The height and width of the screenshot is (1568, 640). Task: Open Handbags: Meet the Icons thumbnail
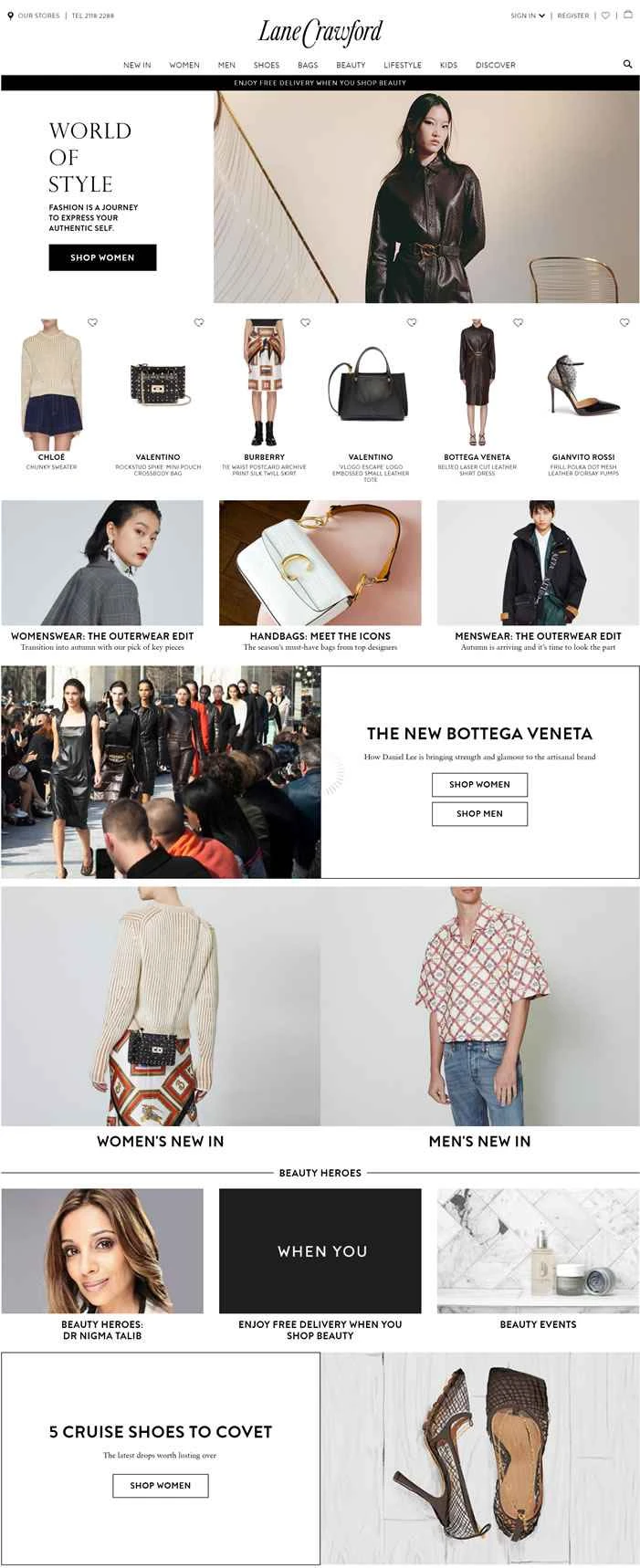(x=320, y=562)
